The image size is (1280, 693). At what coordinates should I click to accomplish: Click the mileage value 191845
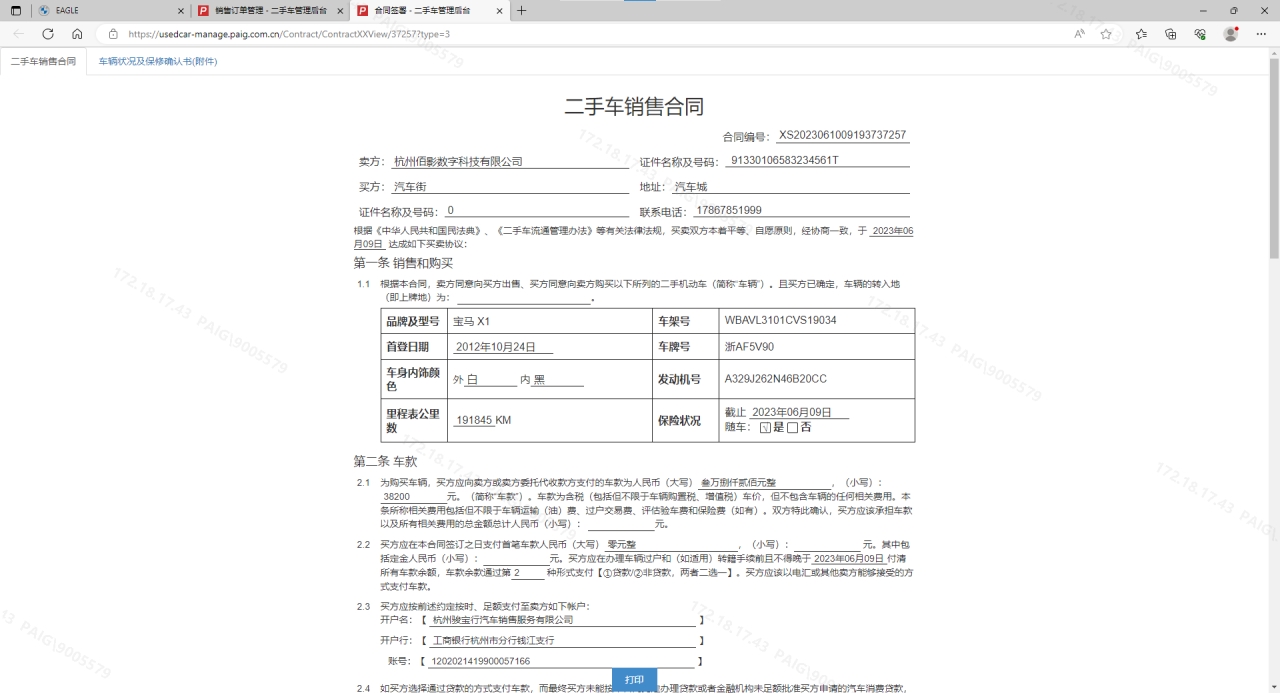pos(474,420)
